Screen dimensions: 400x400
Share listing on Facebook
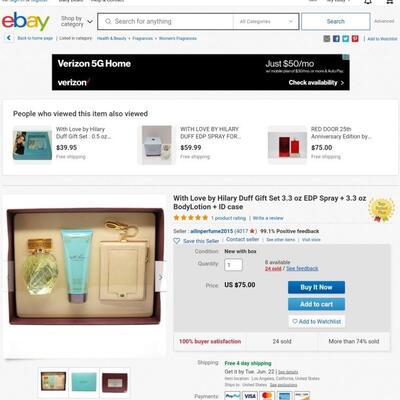click(x=336, y=39)
